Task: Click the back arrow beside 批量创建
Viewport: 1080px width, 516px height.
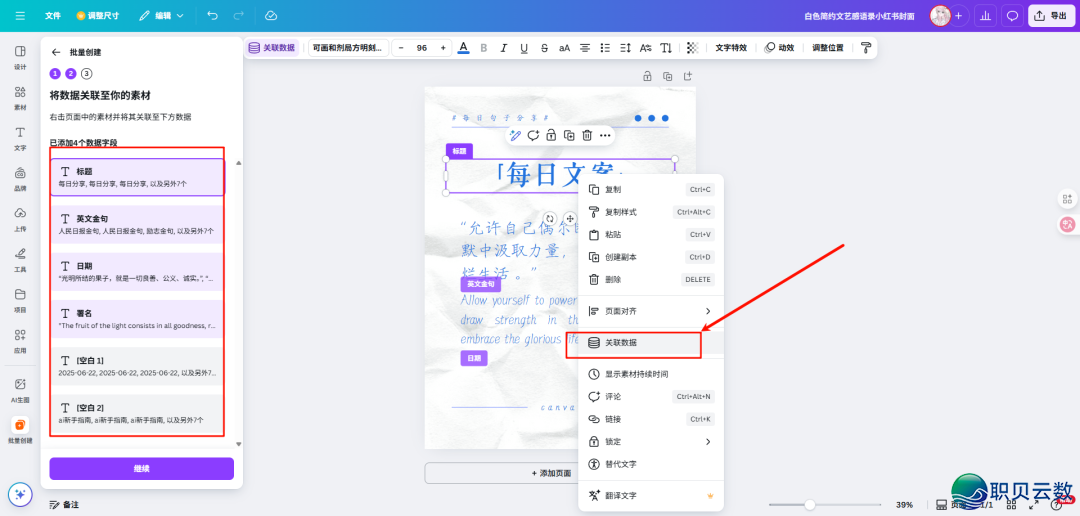Action: tap(56, 52)
